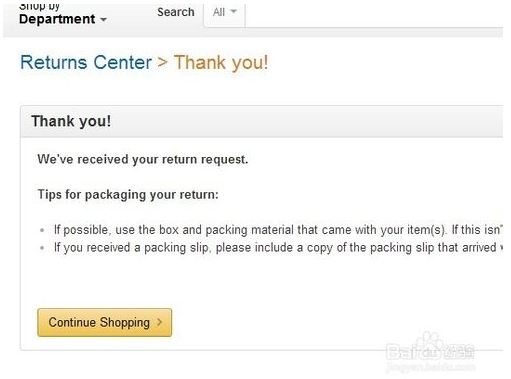
Task: Click the tip about box and packing material
Action: tap(278, 230)
